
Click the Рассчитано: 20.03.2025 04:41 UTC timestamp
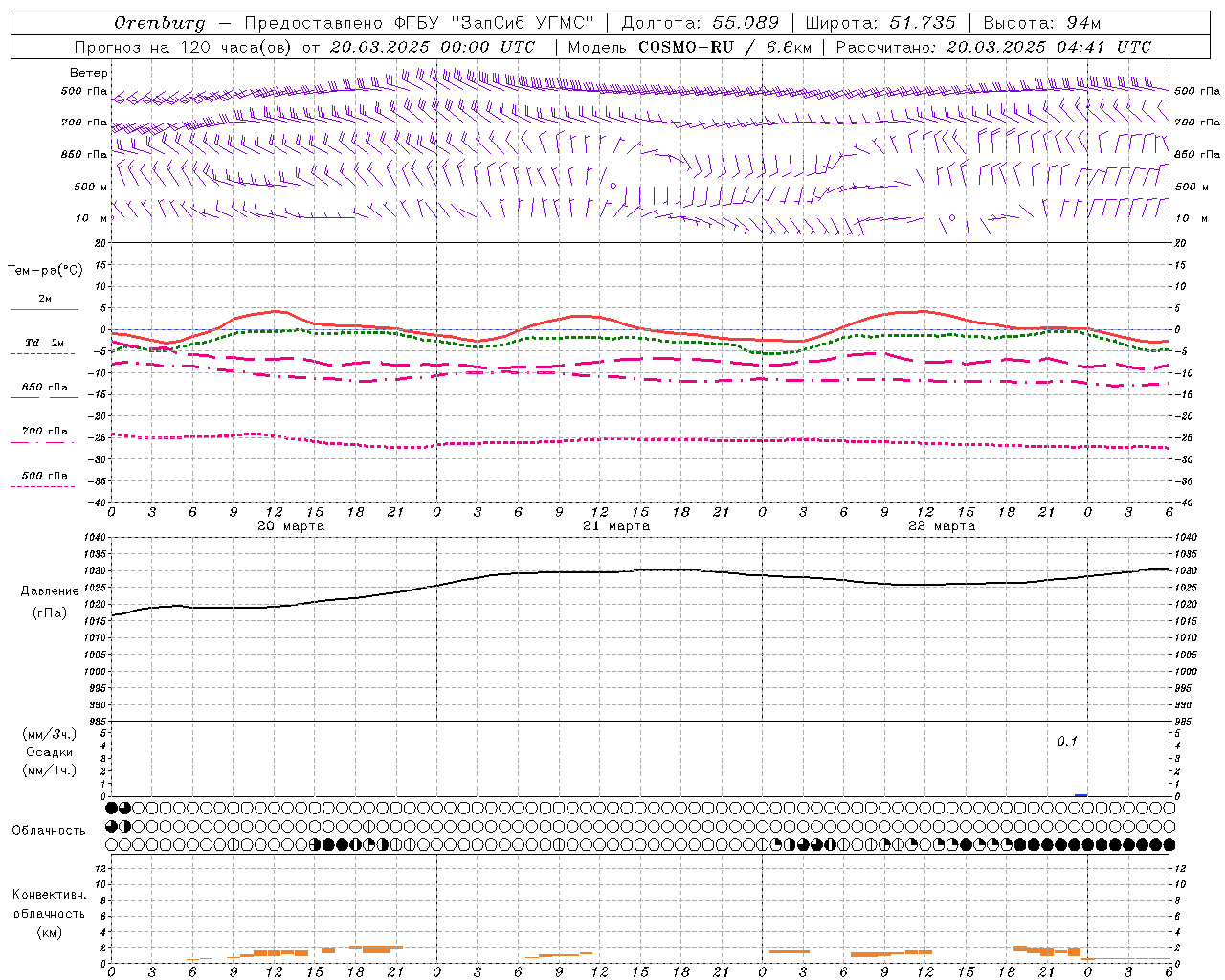(x=993, y=47)
